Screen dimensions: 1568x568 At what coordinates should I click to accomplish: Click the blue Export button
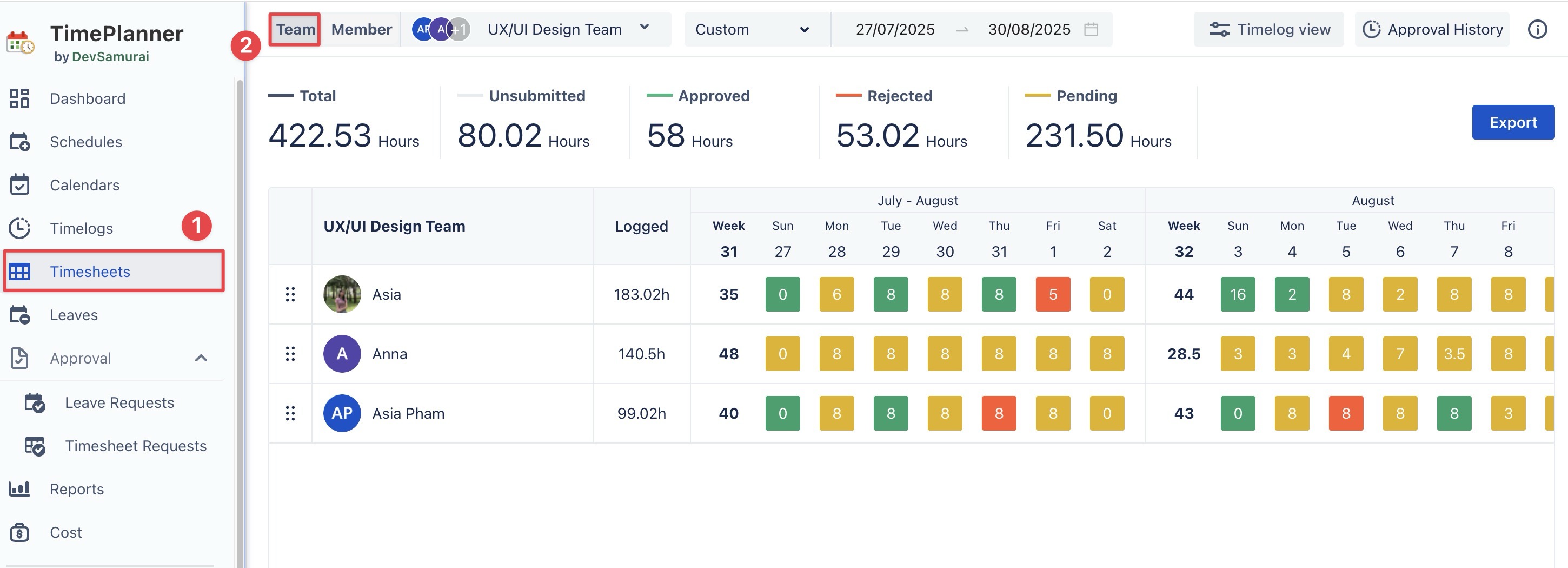tap(1513, 122)
